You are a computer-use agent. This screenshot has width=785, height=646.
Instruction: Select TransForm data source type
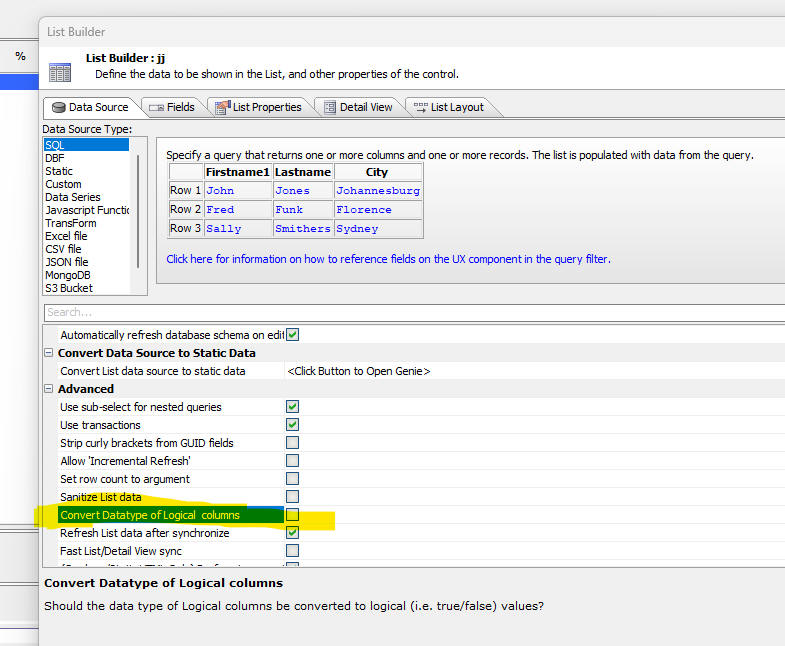pos(86,223)
